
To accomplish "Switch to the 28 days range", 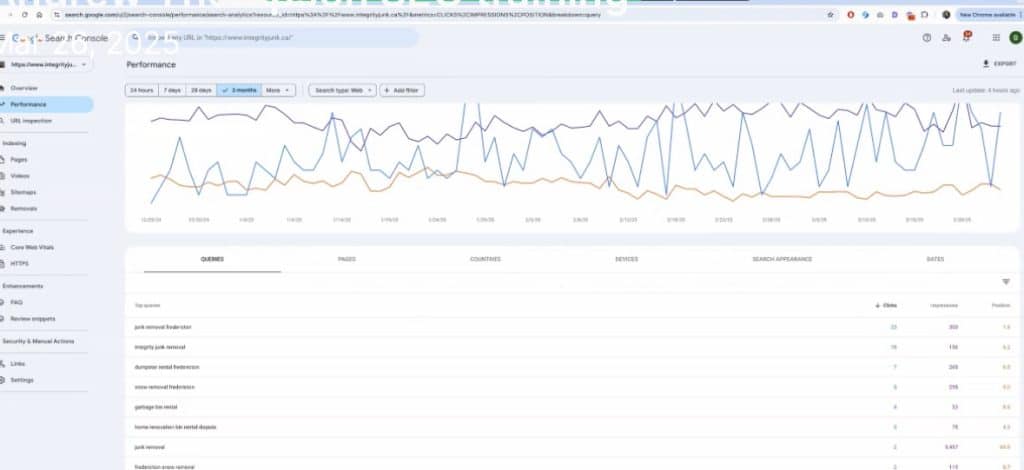I will point(201,90).
